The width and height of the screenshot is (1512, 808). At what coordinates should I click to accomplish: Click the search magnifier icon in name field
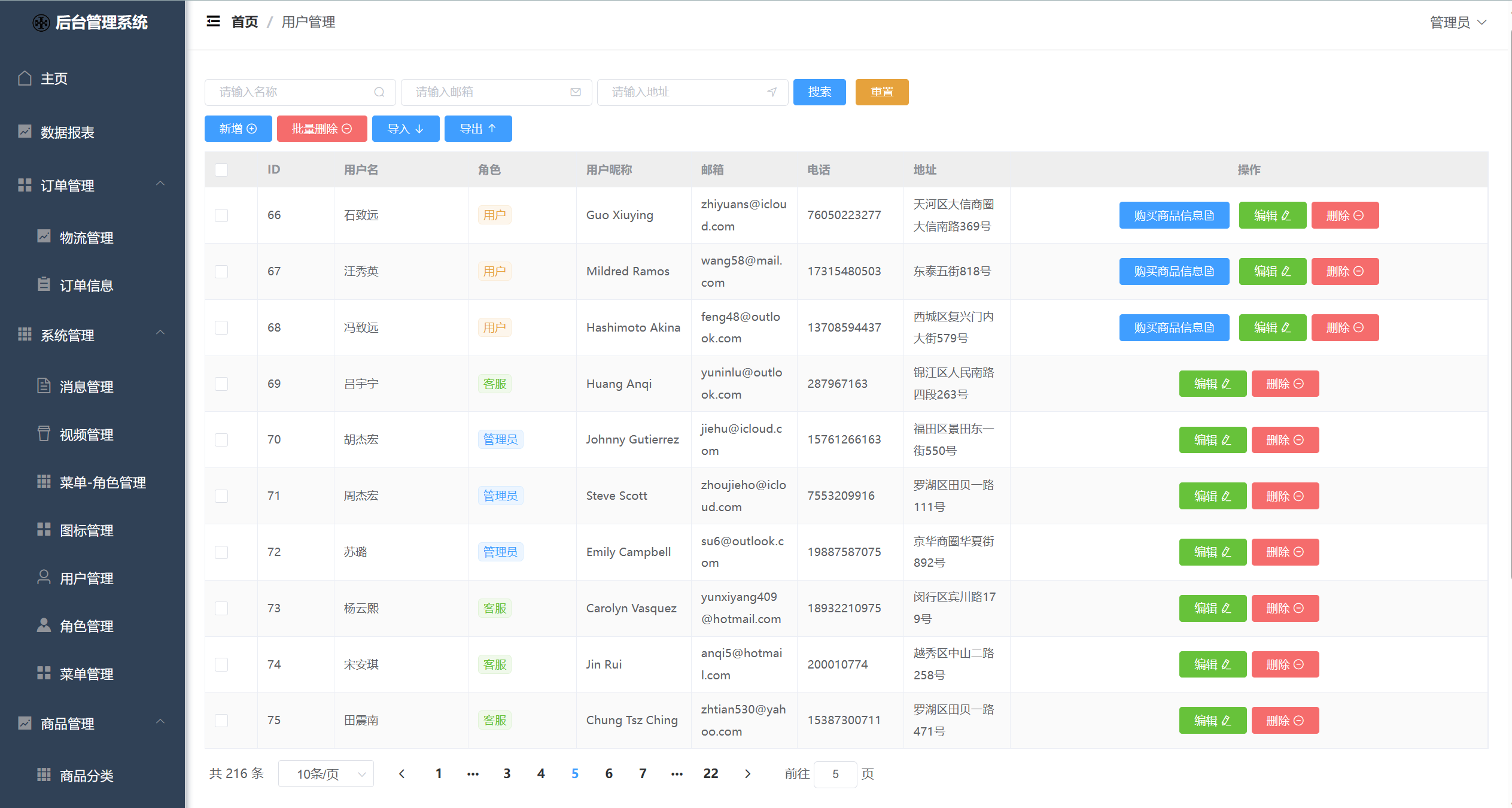coord(379,92)
